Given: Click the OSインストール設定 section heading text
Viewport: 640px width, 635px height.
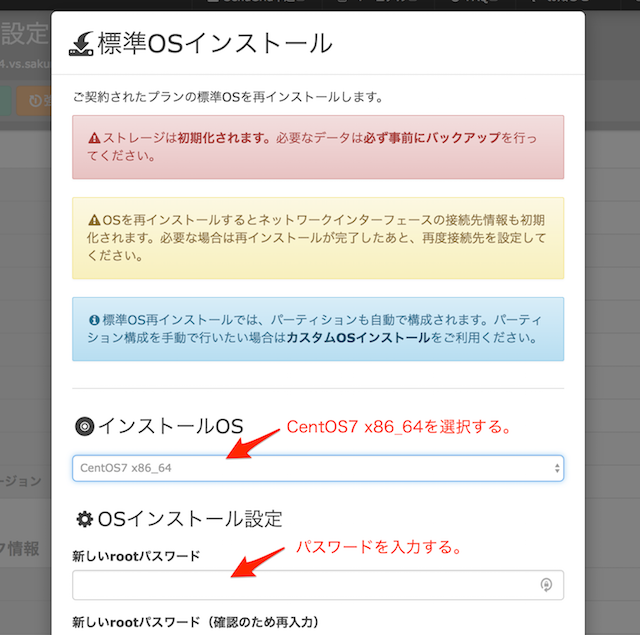Looking at the screenshot, I should [190, 518].
